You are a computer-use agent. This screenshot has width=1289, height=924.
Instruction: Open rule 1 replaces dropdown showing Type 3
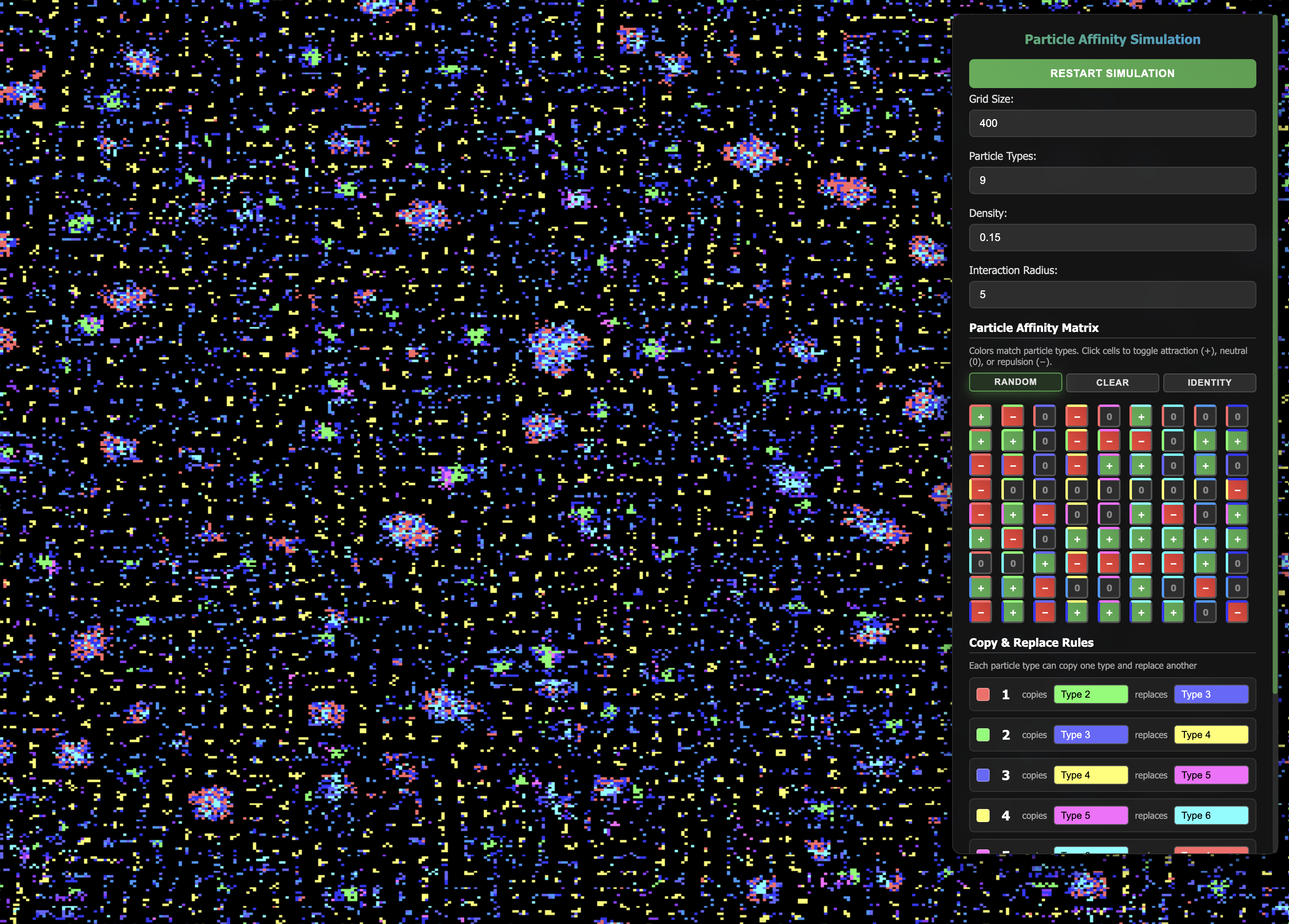[1211, 694]
